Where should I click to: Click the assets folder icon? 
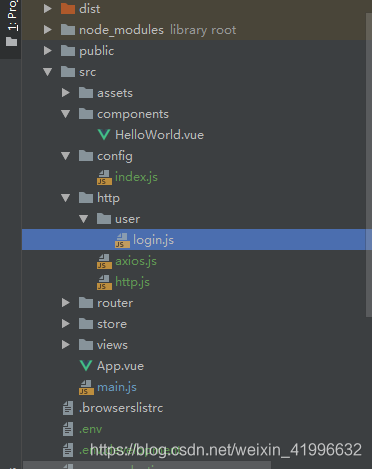point(86,93)
